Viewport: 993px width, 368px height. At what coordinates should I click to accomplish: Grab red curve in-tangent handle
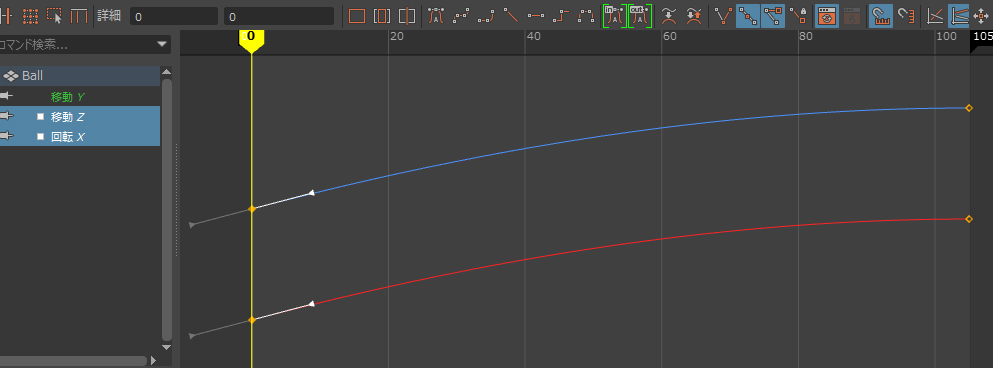coord(191,336)
